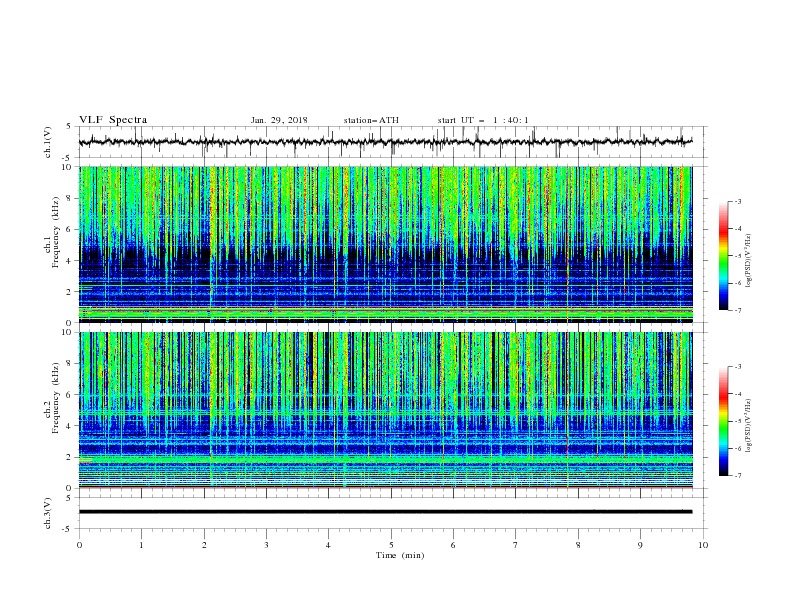
Task: Click the "5" tick label on time axis
Action: click(391, 545)
